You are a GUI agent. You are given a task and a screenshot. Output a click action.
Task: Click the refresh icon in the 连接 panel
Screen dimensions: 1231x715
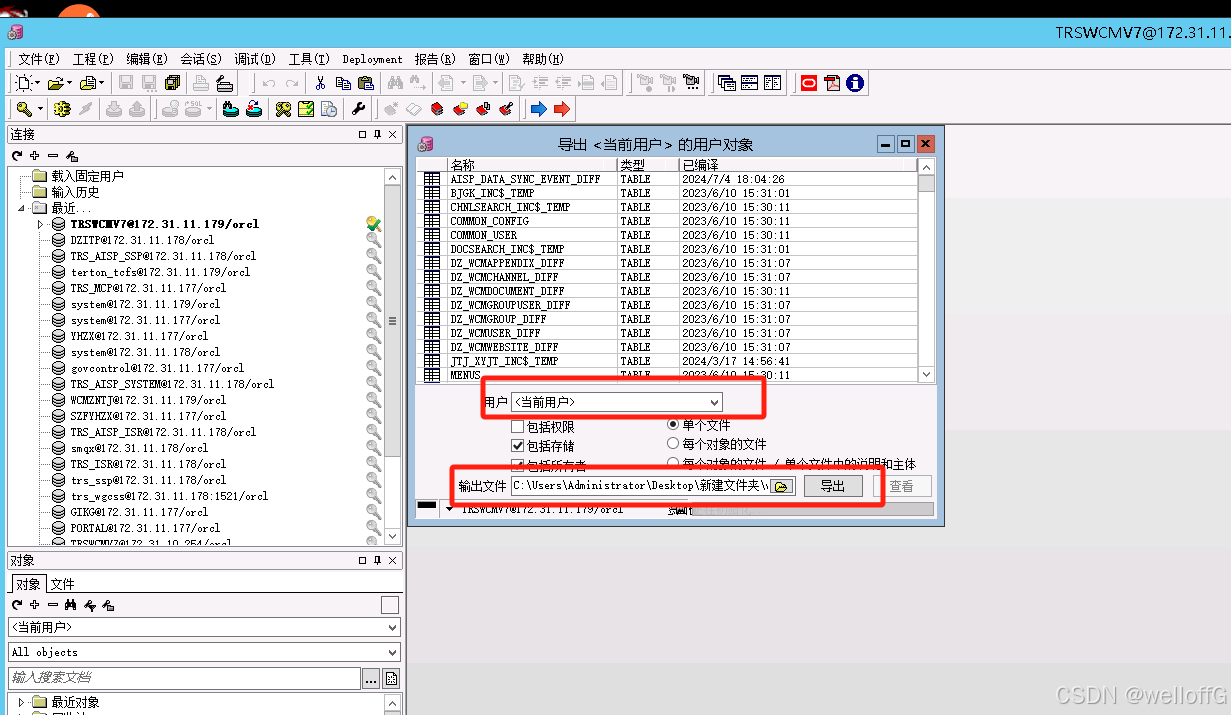pos(16,156)
